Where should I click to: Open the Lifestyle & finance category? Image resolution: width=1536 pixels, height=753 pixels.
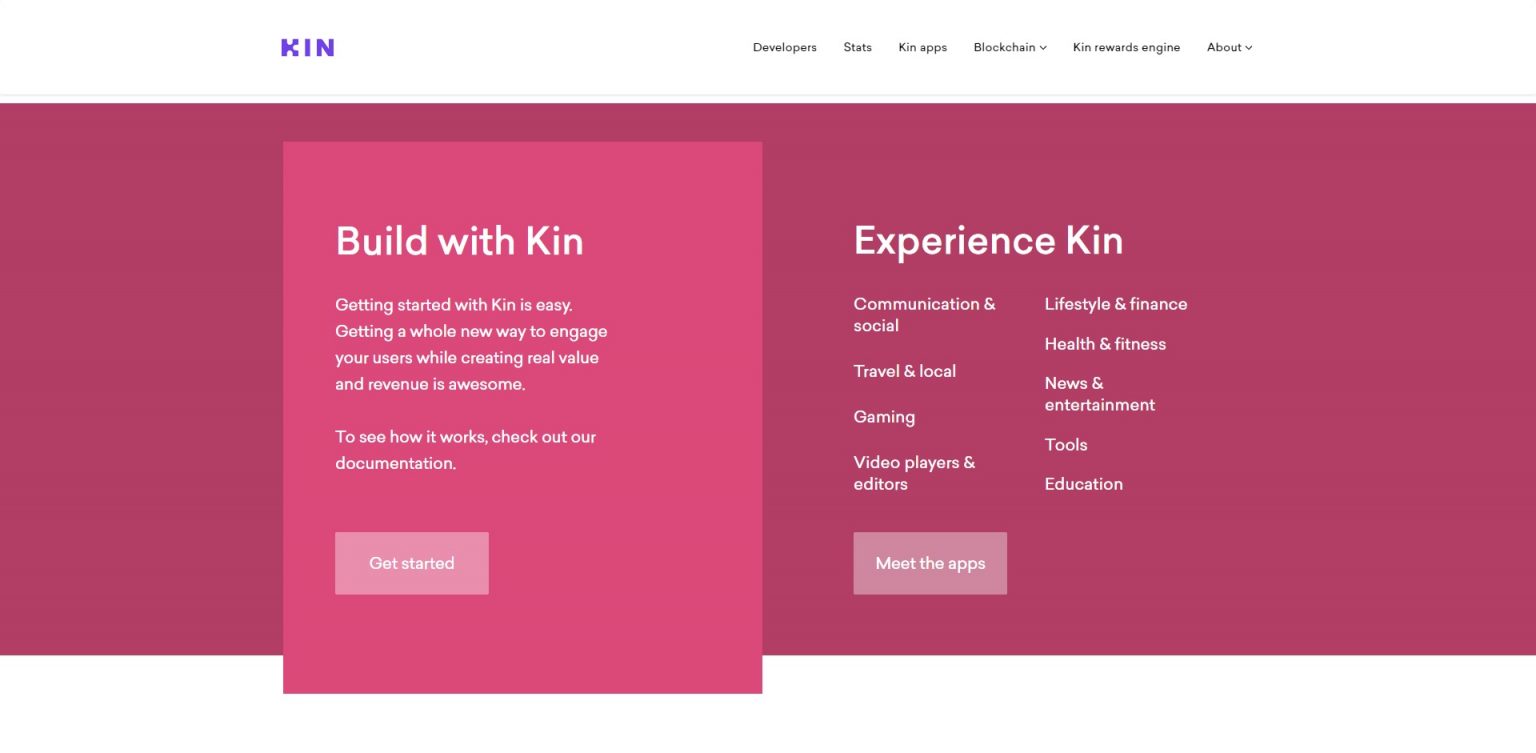coord(1116,304)
